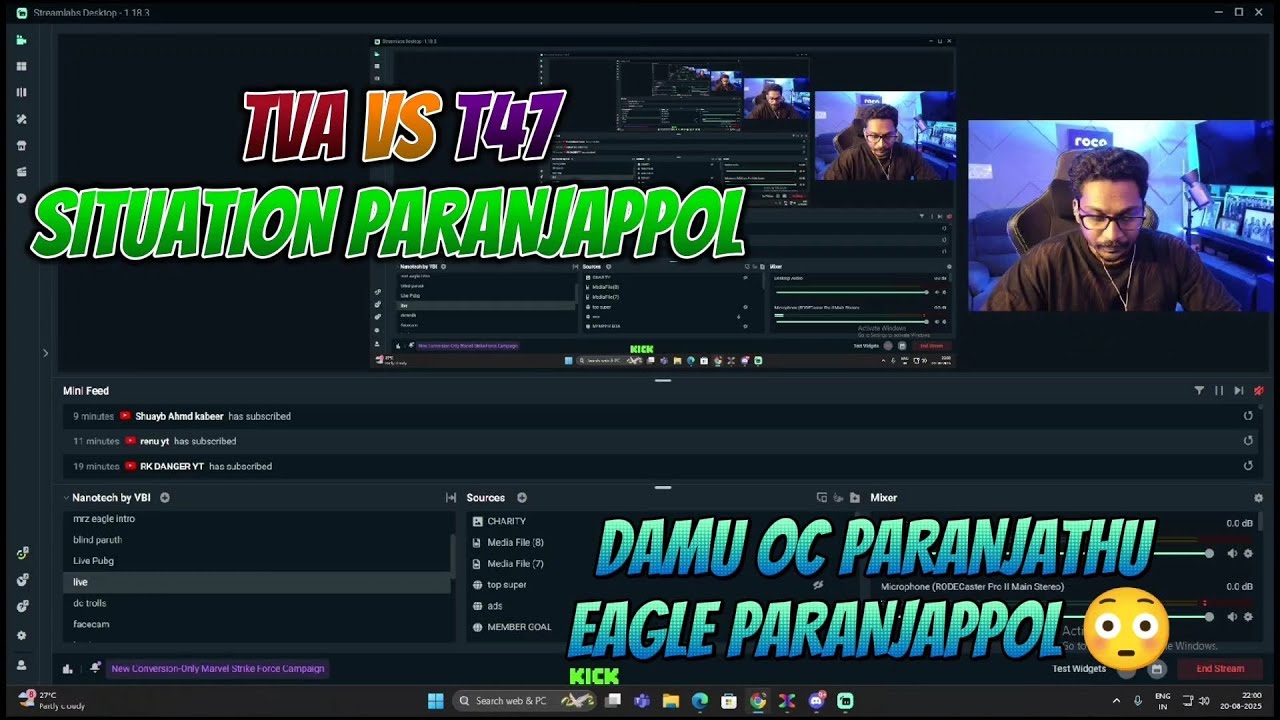Viewport: 1280px width, 720px height.
Task: Click the large webcam source in the preview
Action: (x=1120, y=216)
